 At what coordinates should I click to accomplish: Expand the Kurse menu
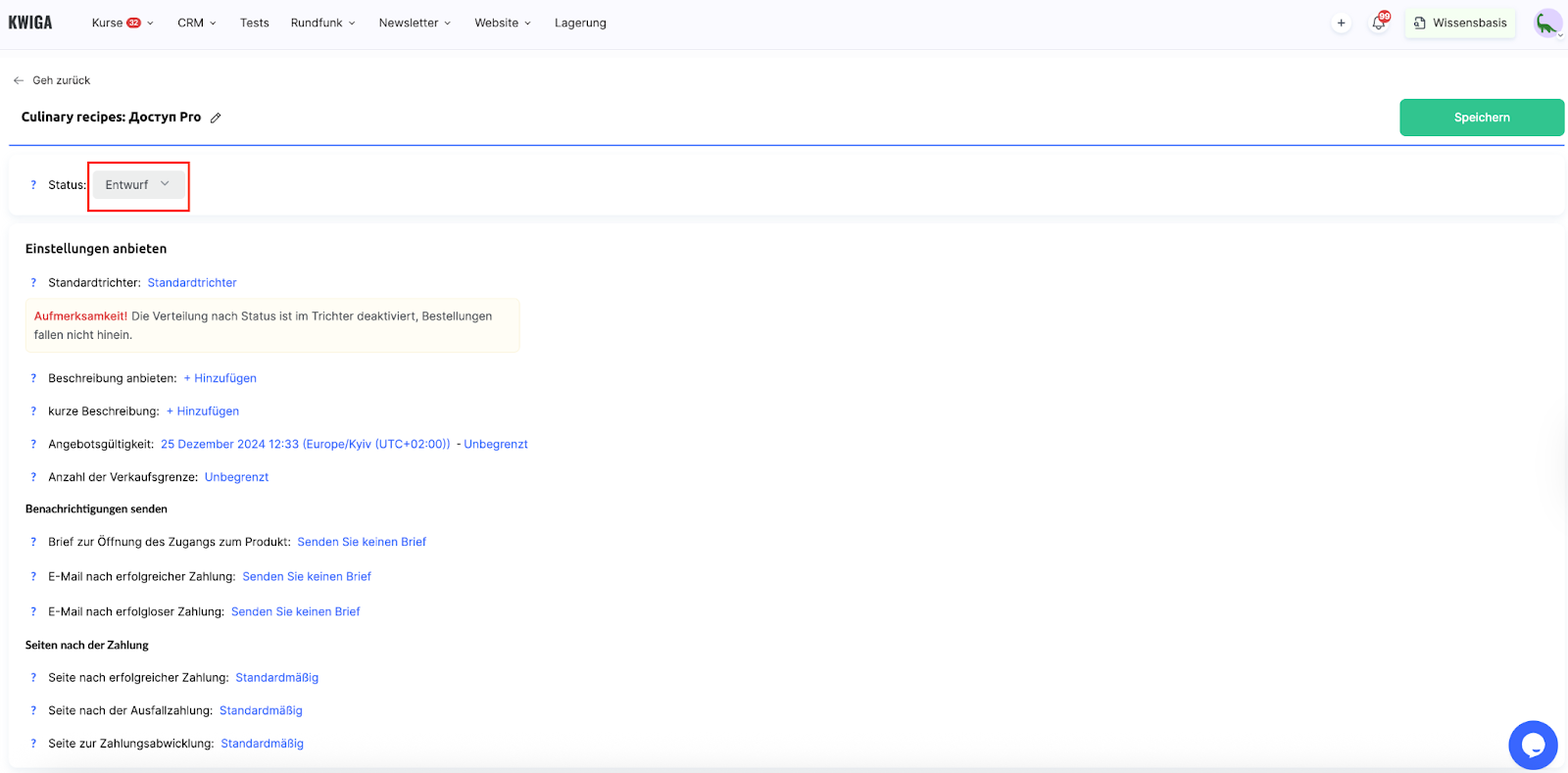tap(122, 23)
